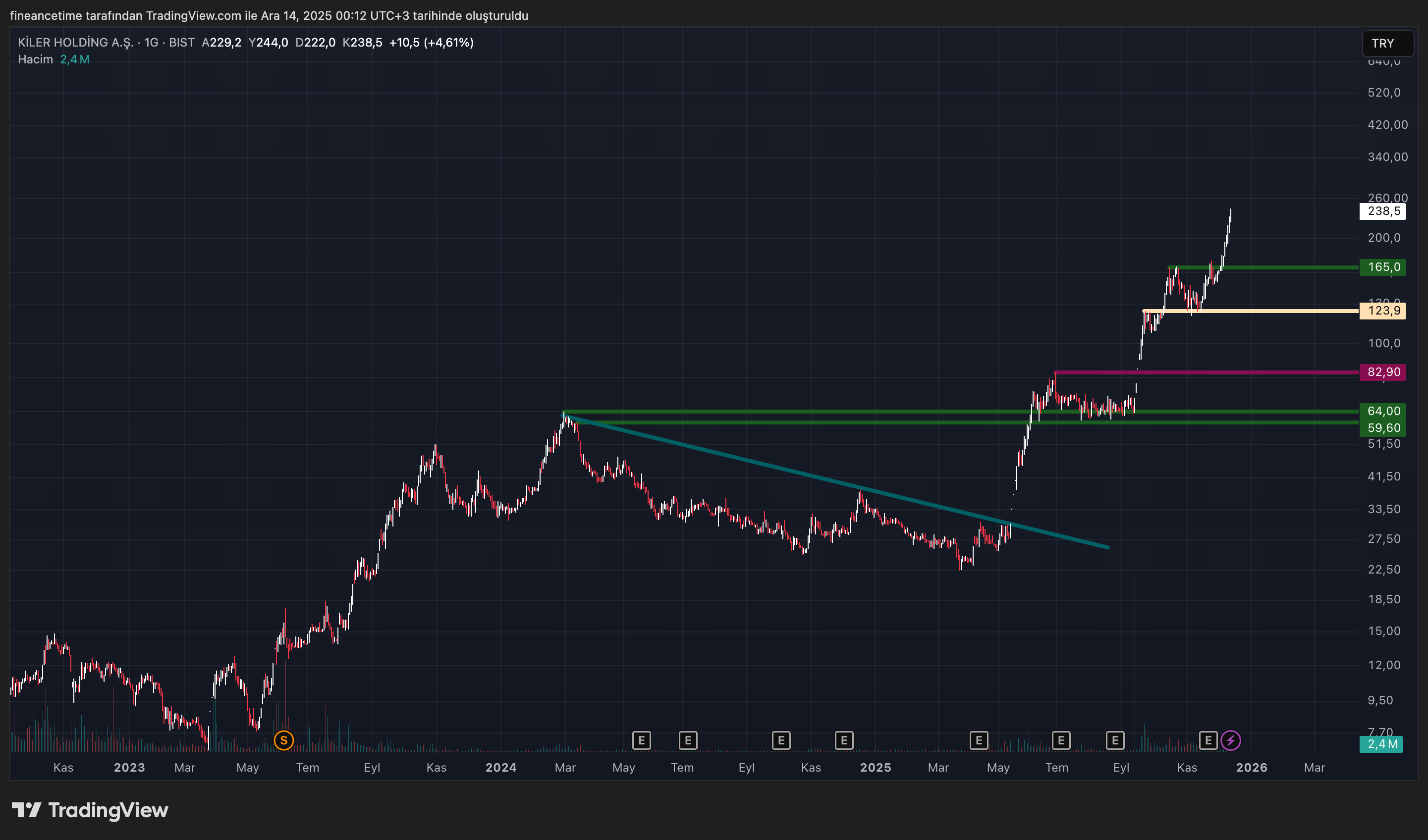Click the 2,4 M volume value label
Screen dimensions: 1428x840
point(1381,744)
